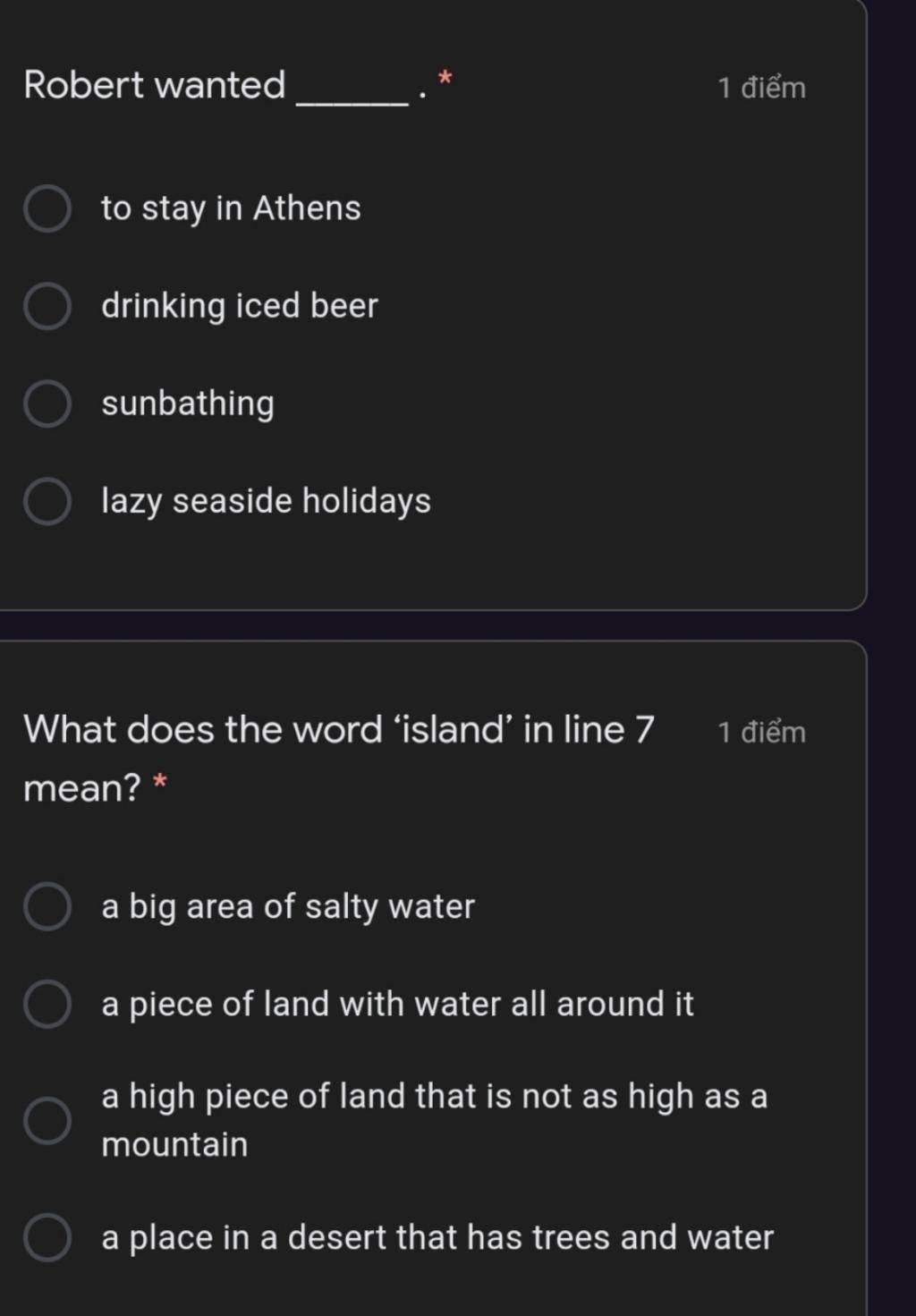Select radio for 'a place in a desert' answer
Viewport: 916px width, 1316px height.
pyautogui.click(x=47, y=1237)
